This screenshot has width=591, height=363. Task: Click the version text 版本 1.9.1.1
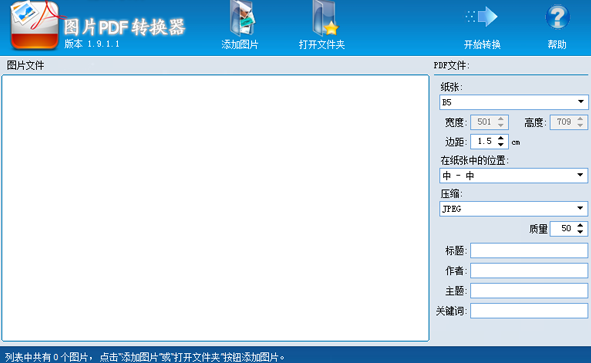92,44
